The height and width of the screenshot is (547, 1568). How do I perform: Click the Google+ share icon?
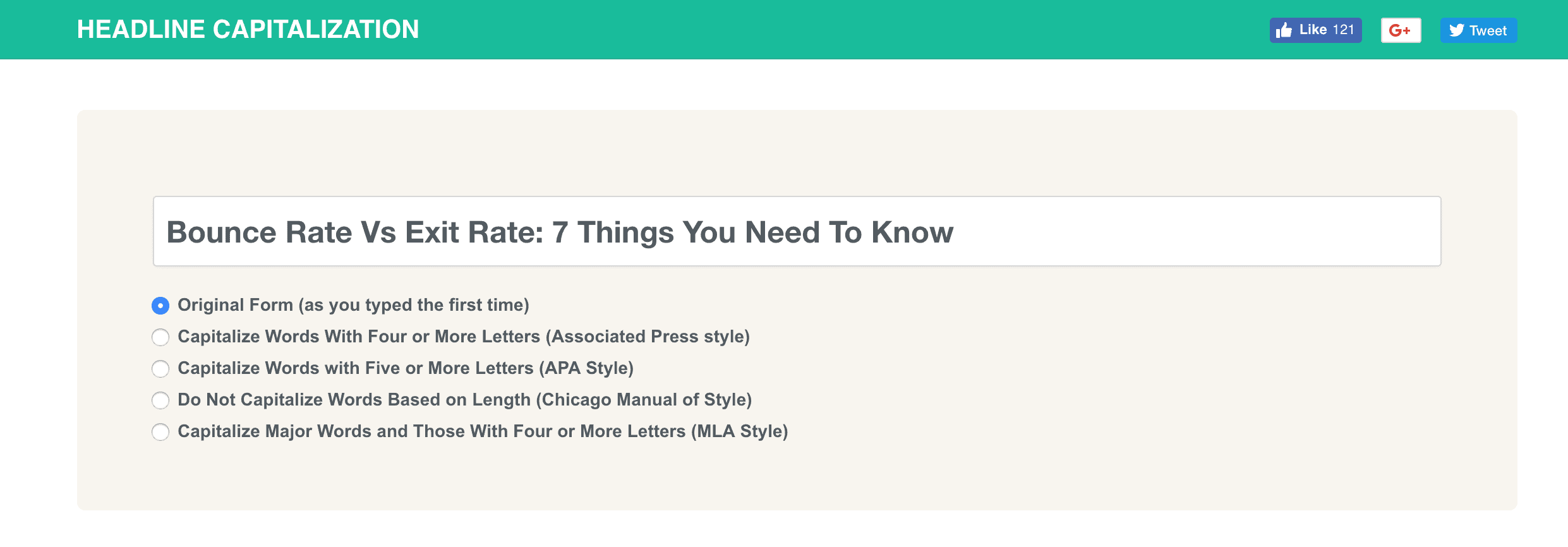point(1401,29)
